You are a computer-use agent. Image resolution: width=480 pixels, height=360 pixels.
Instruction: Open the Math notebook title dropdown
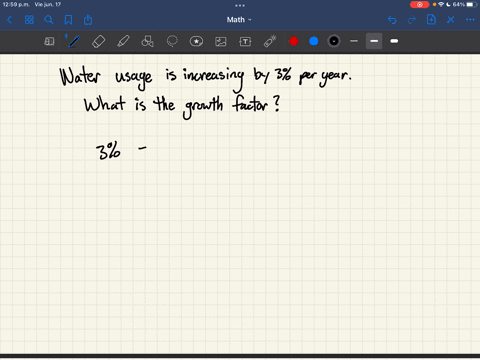(x=239, y=20)
